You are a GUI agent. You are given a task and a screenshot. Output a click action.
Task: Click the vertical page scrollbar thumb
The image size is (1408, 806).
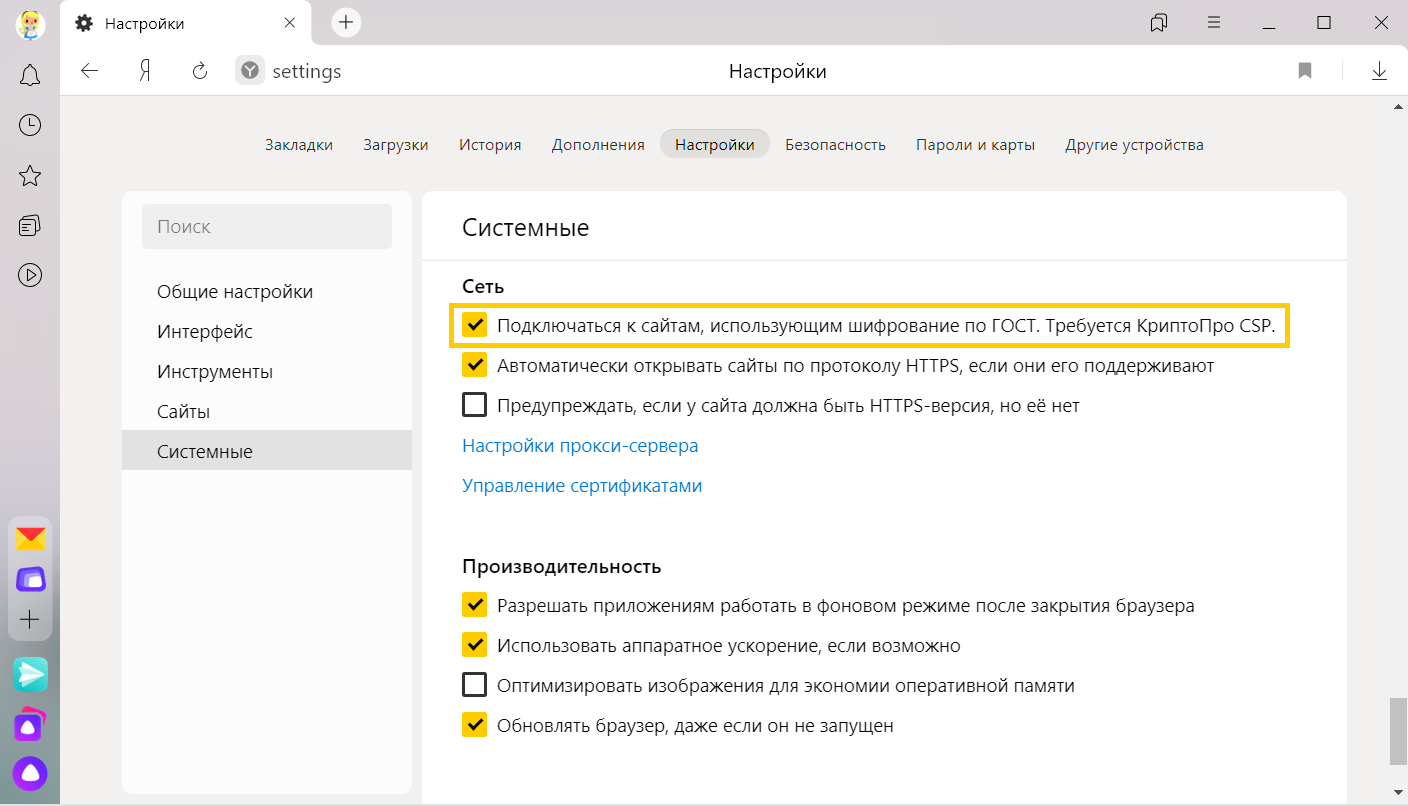1396,732
